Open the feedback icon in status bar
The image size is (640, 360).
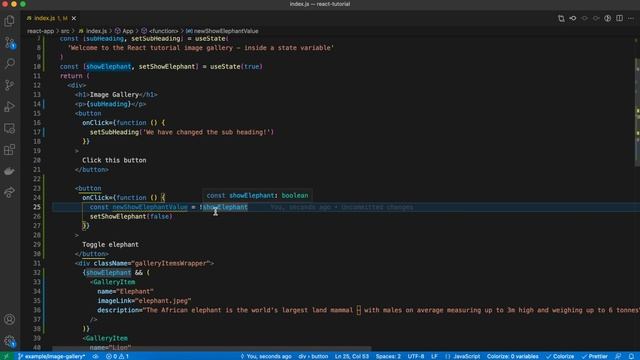tap(618, 356)
